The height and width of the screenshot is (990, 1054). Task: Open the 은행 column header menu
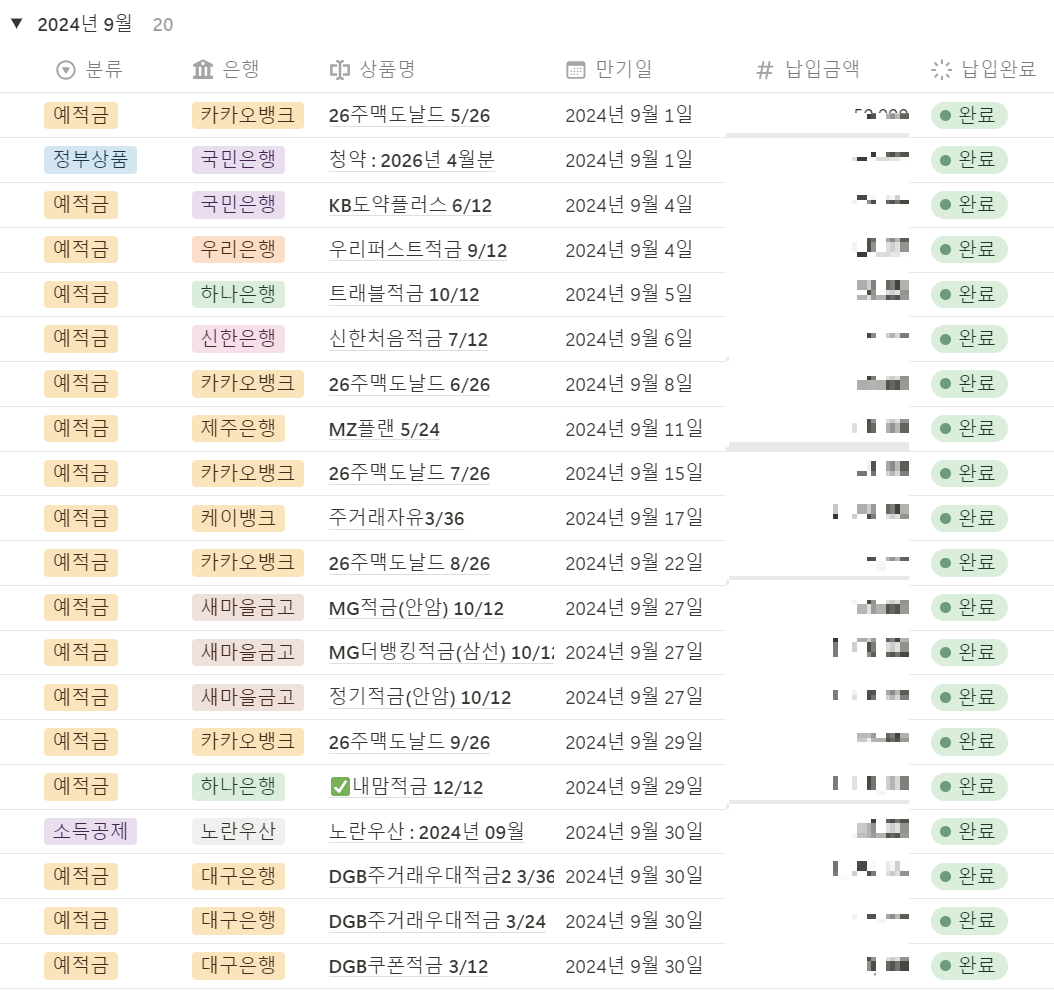(226, 69)
